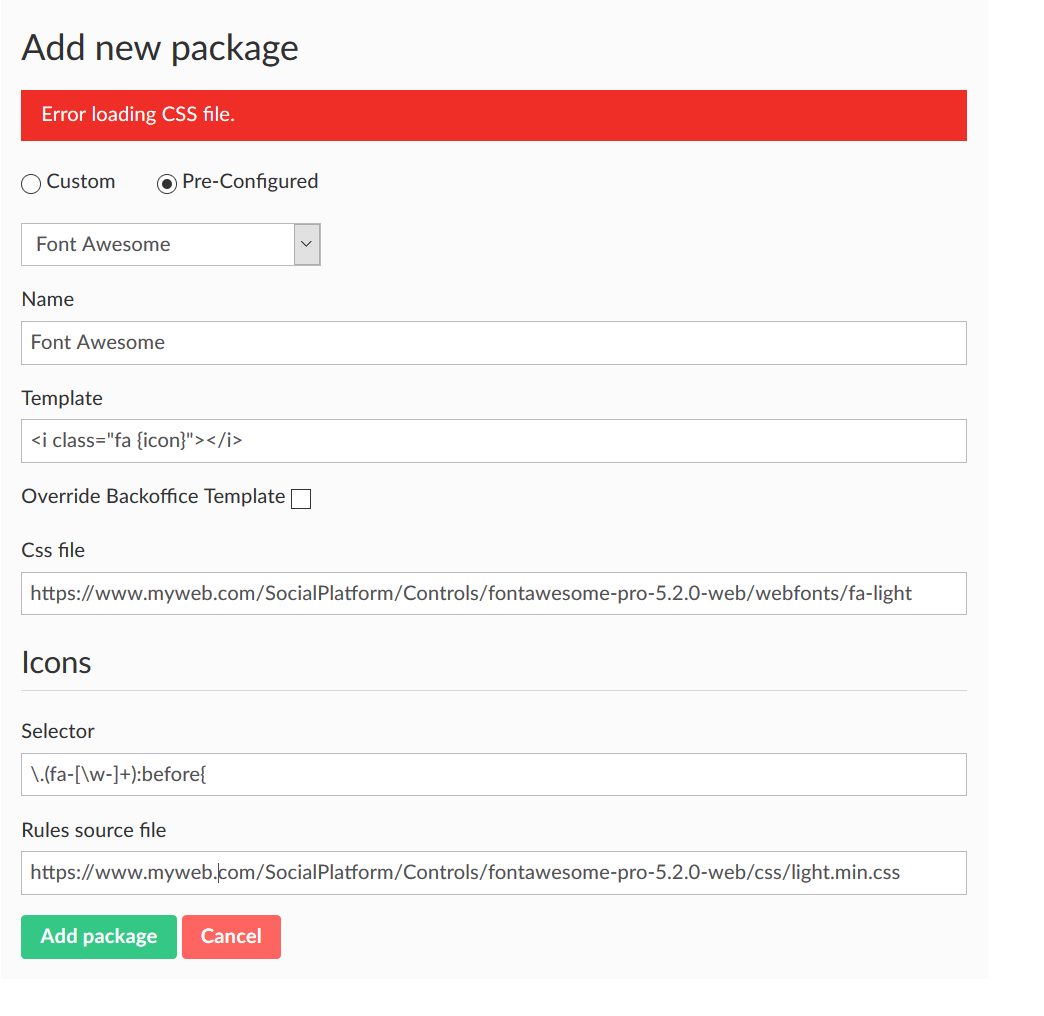Click the Cancel button
This screenshot has height=1016, width=1044.
[x=231, y=937]
